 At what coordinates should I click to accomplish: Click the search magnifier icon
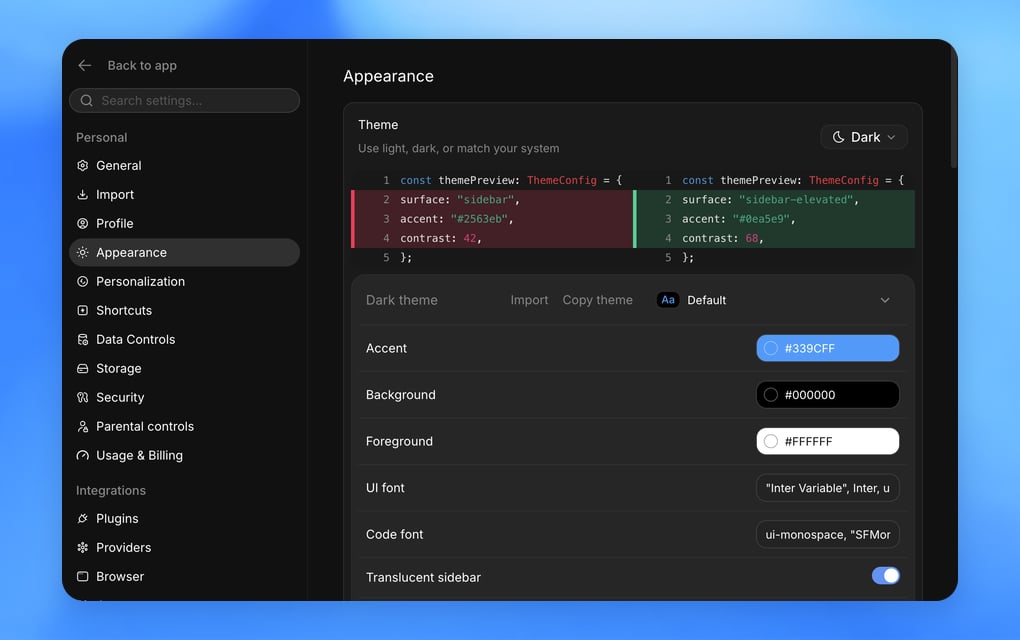point(87,101)
